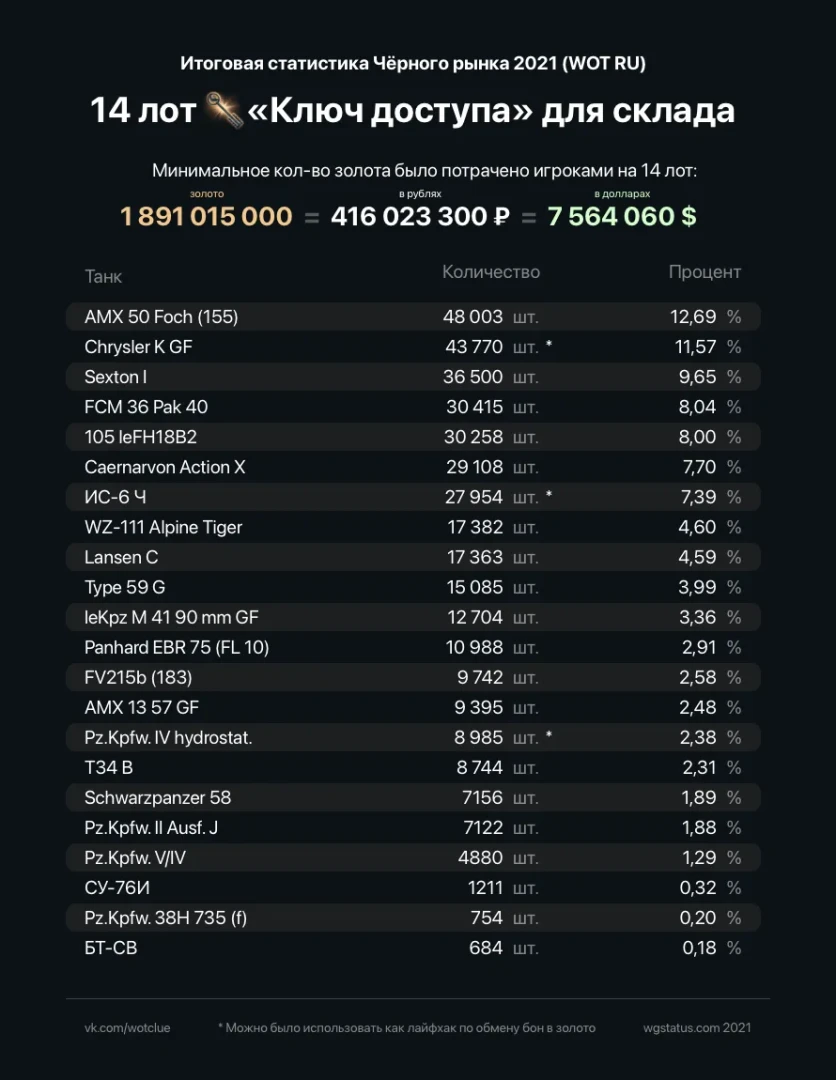The height and width of the screenshot is (1080, 836).
Task: Click the asterisk next to Chrysler K GF quantity
Action: pos(549,347)
